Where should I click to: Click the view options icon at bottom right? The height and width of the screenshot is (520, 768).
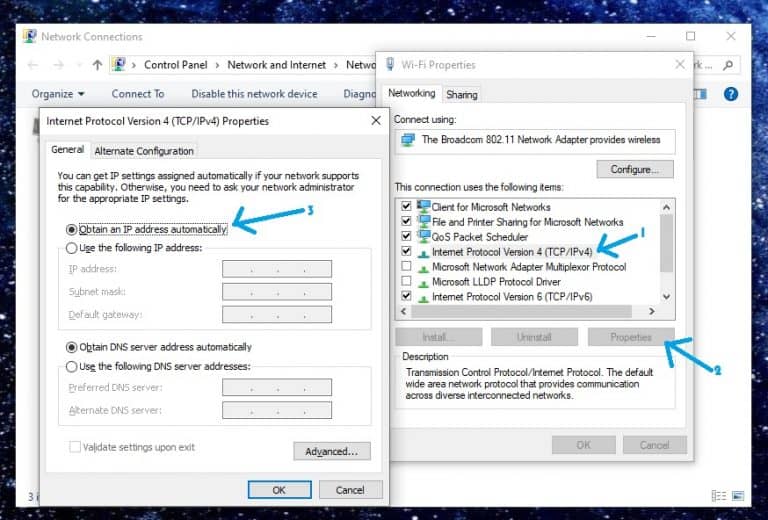click(719, 496)
